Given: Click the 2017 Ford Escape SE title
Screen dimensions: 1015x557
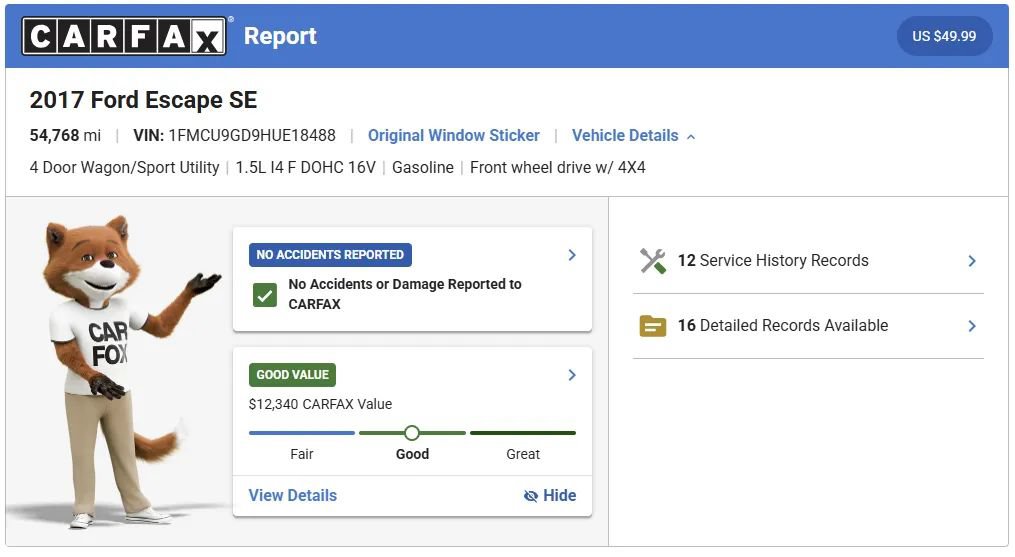Looking at the screenshot, I should pyautogui.click(x=143, y=100).
